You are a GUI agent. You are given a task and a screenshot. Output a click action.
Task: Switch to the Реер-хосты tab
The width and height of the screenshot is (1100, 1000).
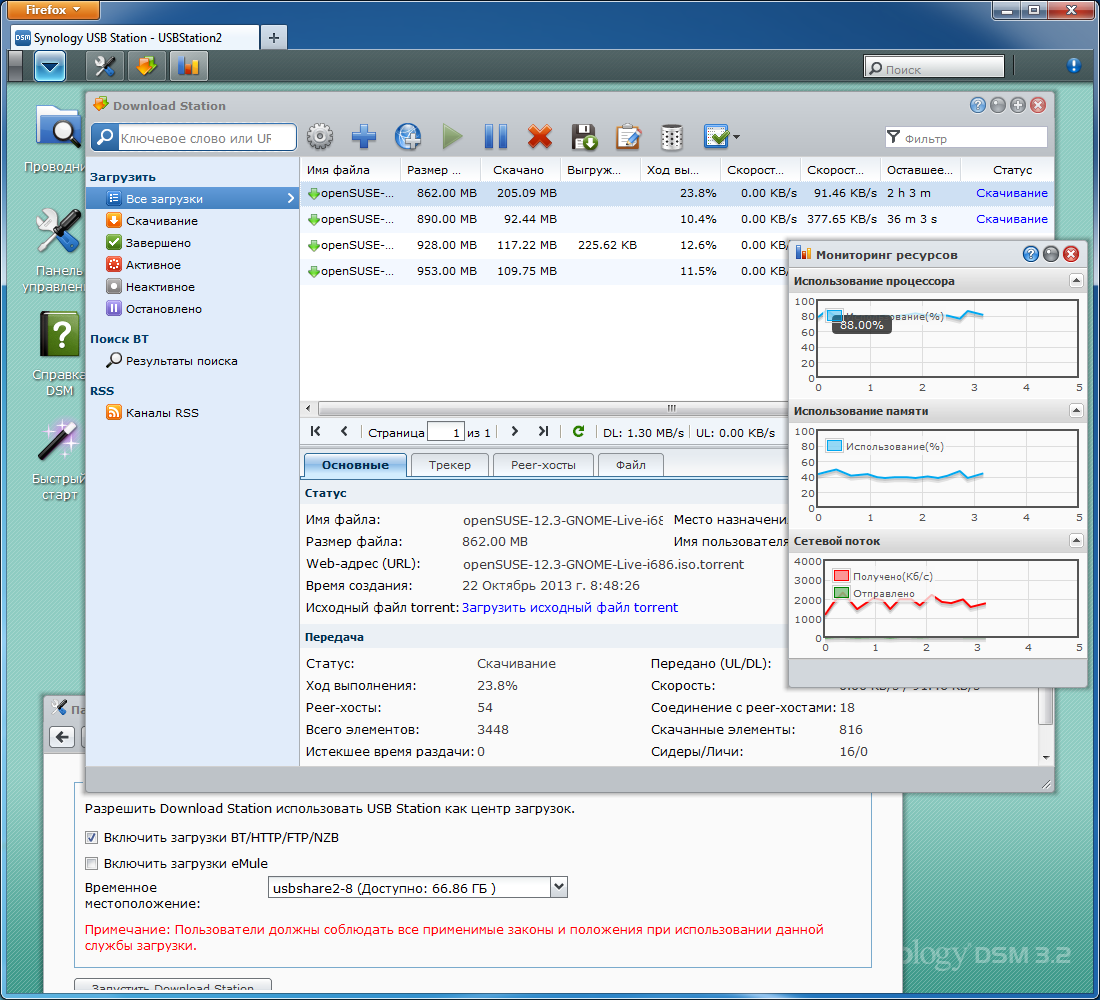point(543,465)
